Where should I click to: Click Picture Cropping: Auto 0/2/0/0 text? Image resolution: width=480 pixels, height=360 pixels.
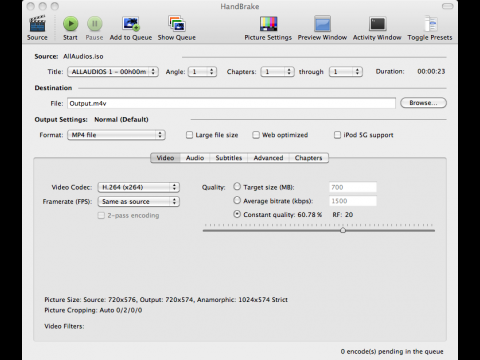tap(93, 310)
